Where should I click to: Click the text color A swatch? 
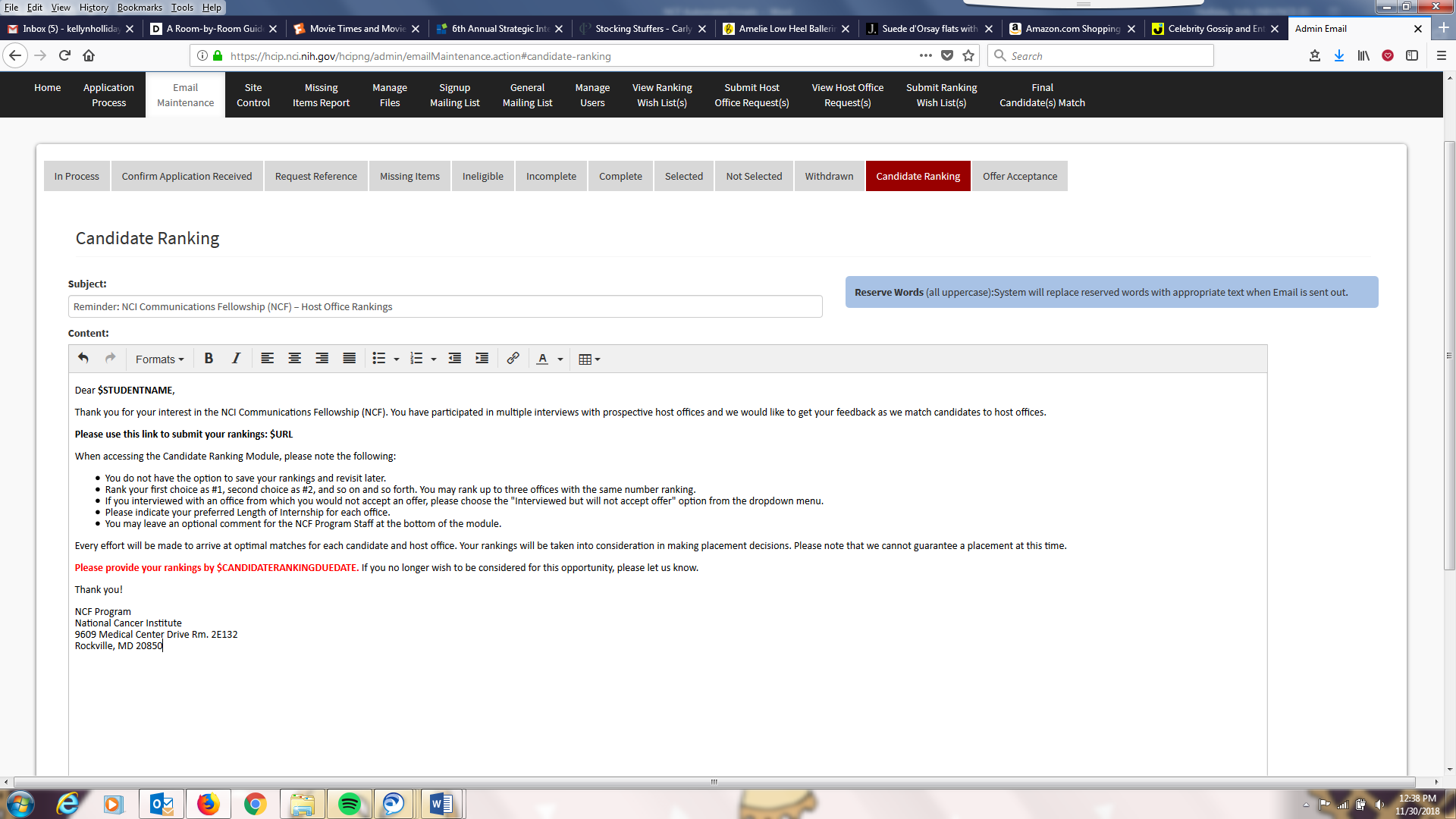pos(542,359)
